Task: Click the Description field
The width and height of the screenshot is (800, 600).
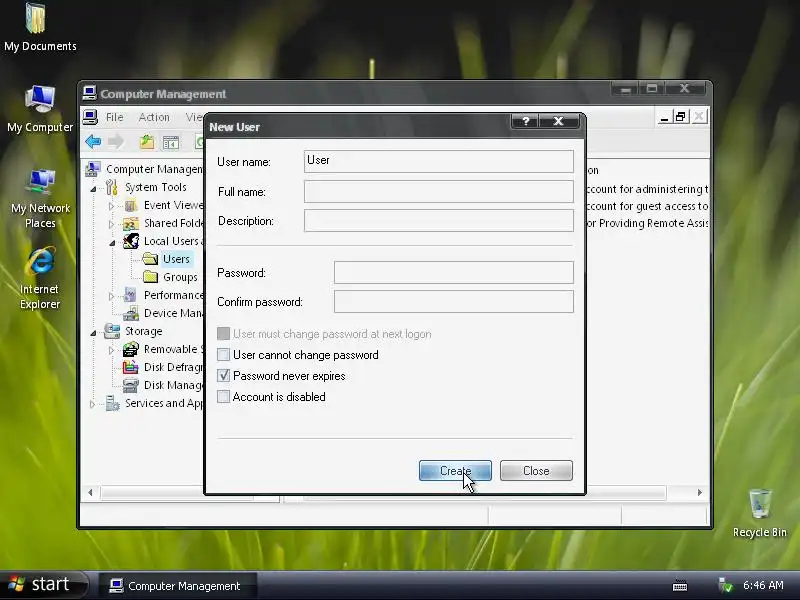Action: 439,220
